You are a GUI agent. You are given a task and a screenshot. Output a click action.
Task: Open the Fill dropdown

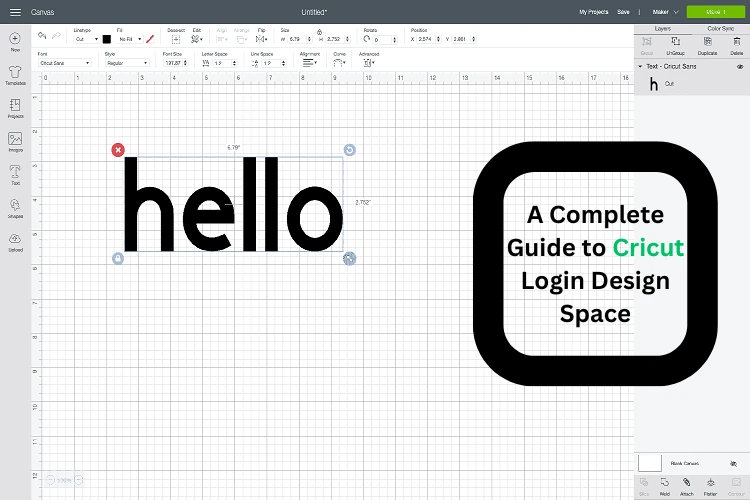coord(130,39)
